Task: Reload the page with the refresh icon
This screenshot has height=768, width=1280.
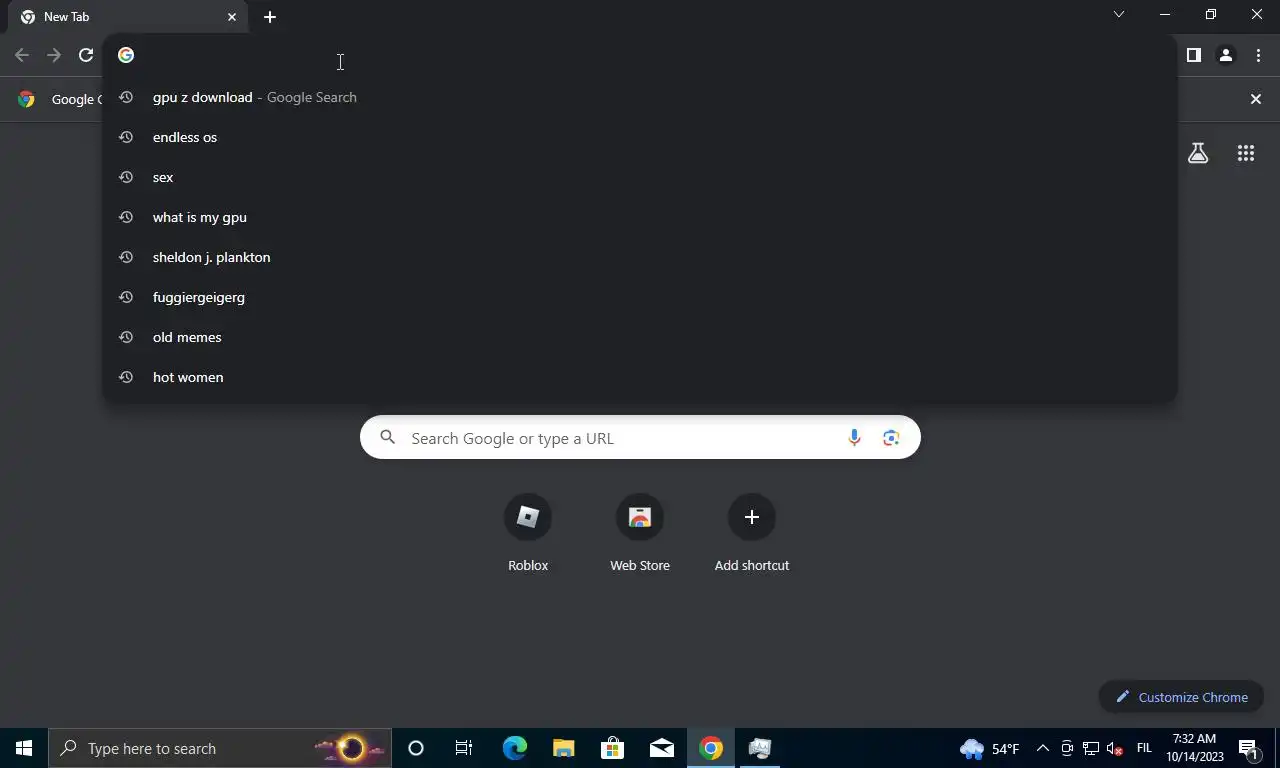Action: (x=86, y=55)
